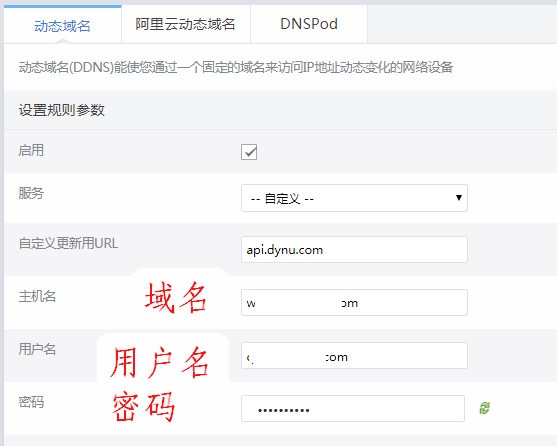Click the 设置规则参数 section header
This screenshot has width=557, height=446.
coord(62,110)
